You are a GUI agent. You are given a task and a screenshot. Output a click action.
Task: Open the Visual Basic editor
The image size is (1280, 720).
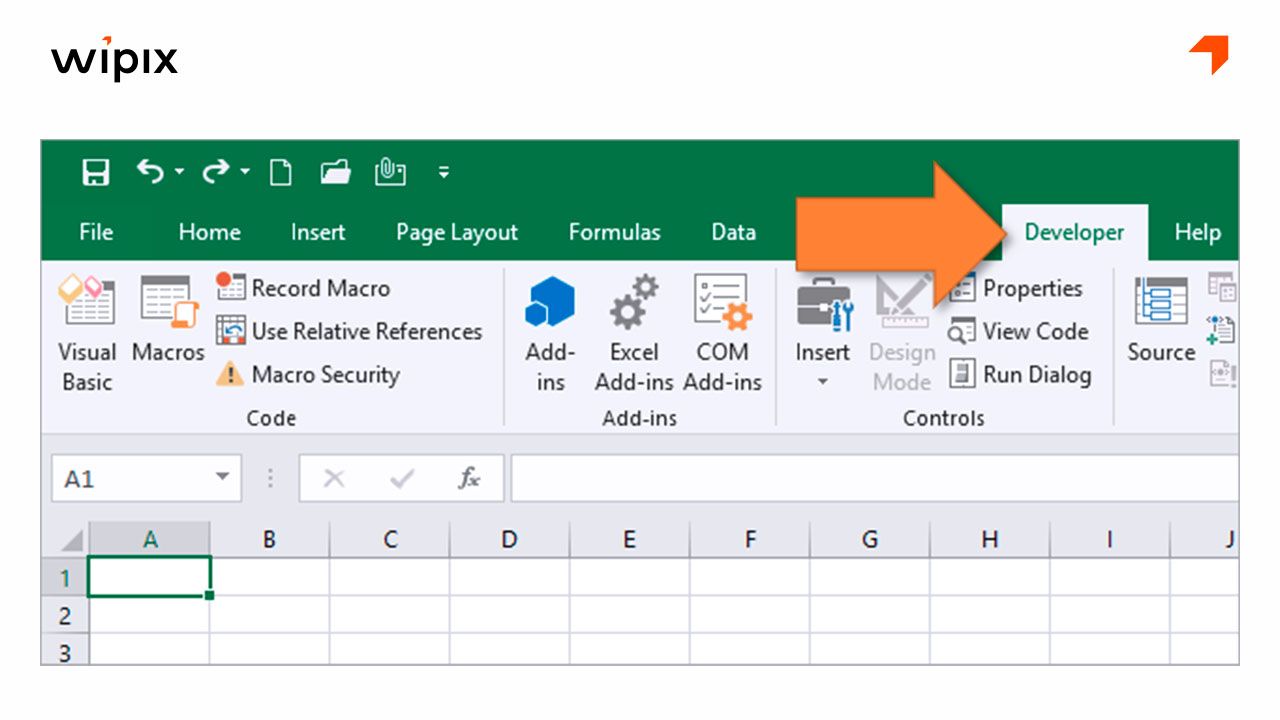(87, 330)
